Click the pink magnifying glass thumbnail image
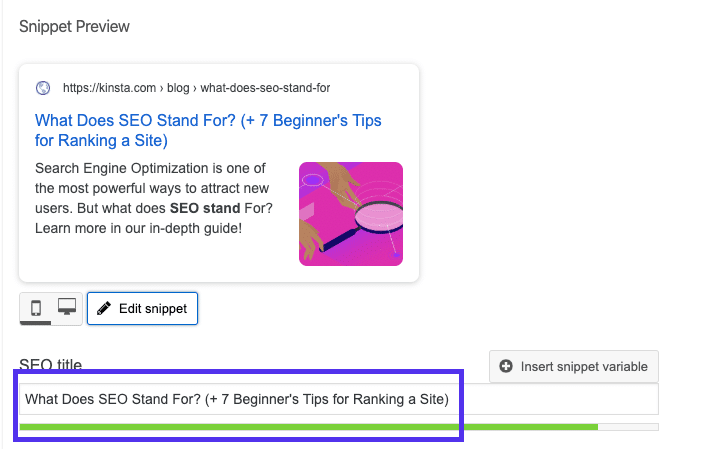Screen dimensions: 704x449 point(350,214)
